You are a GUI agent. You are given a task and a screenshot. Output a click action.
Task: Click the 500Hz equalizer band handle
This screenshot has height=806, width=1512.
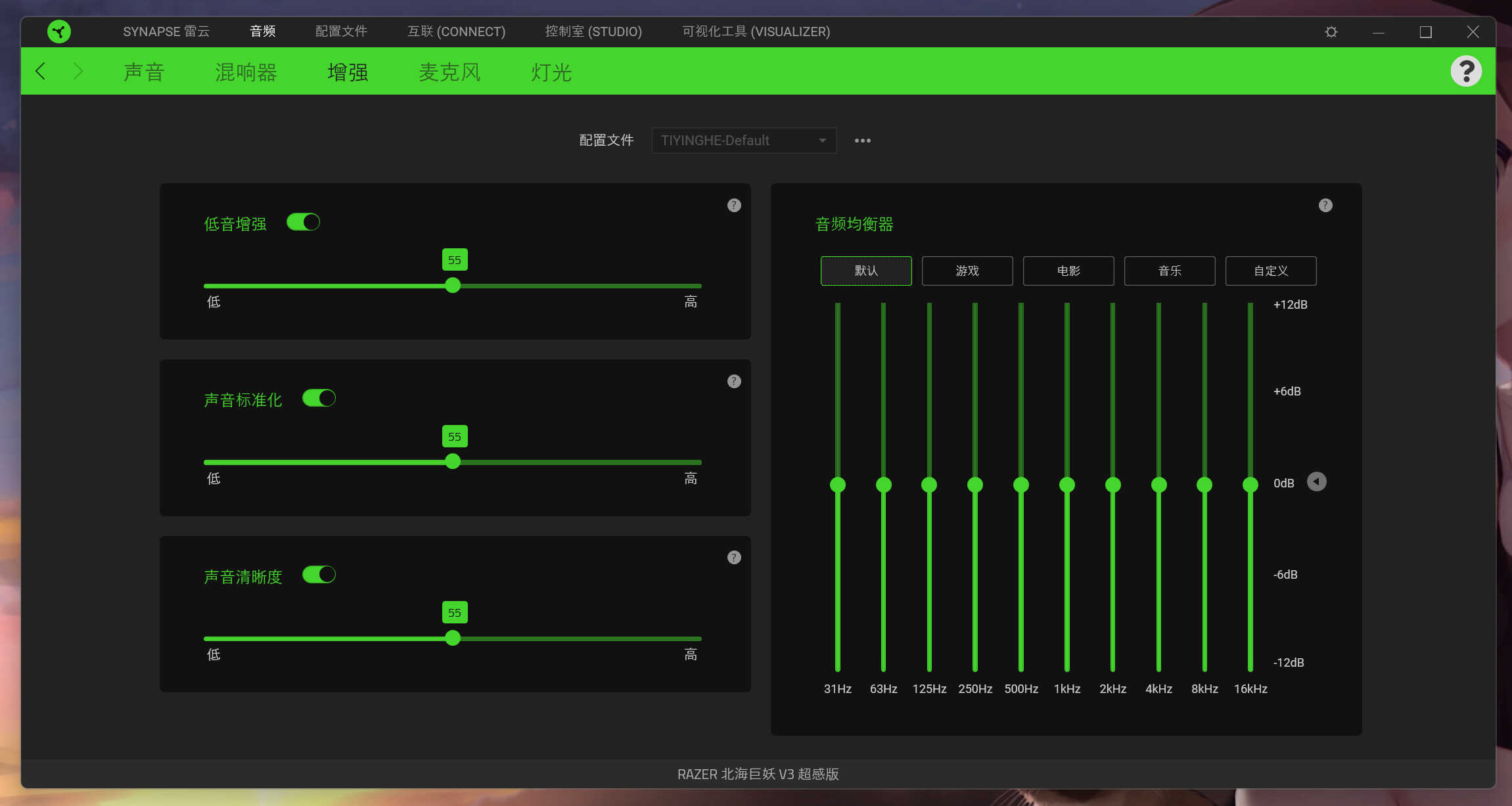(x=1021, y=485)
